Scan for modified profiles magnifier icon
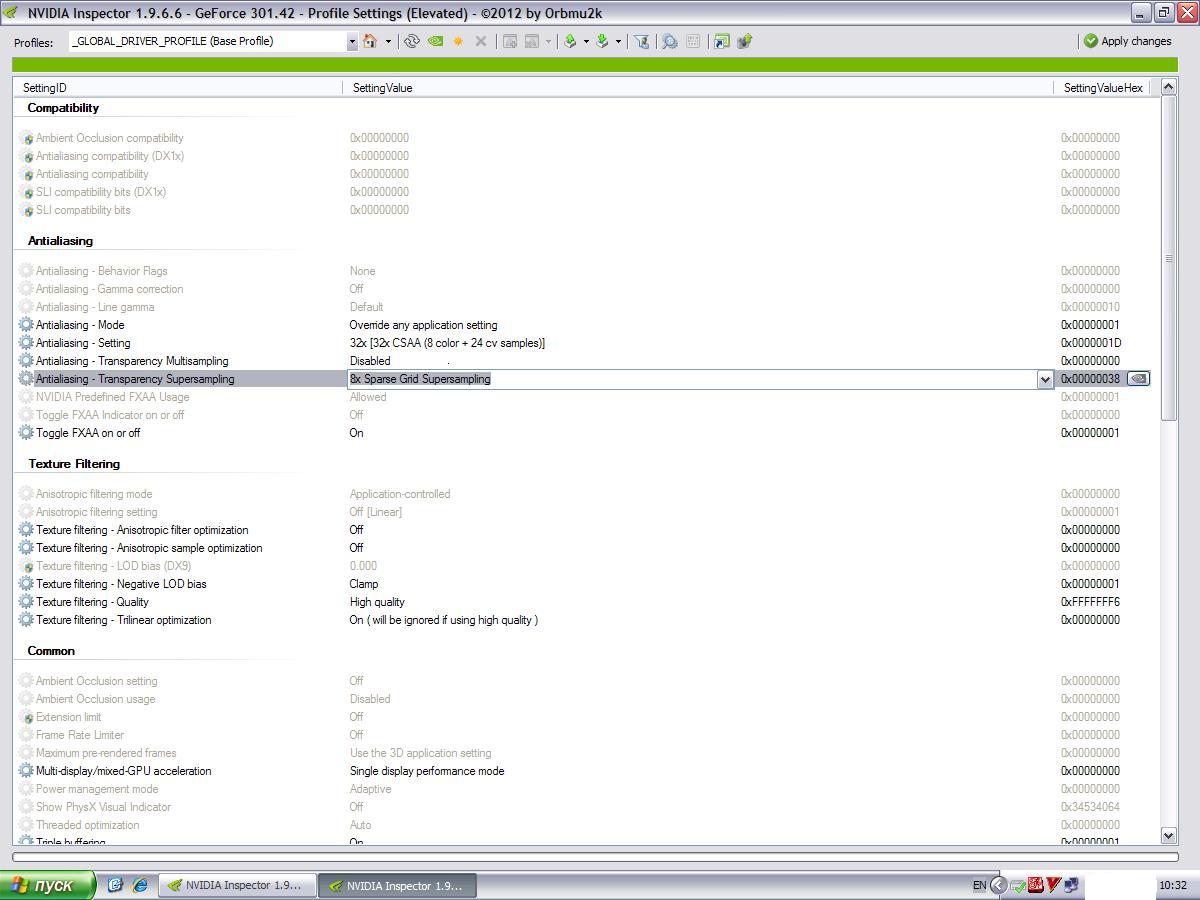 pyautogui.click(x=669, y=41)
